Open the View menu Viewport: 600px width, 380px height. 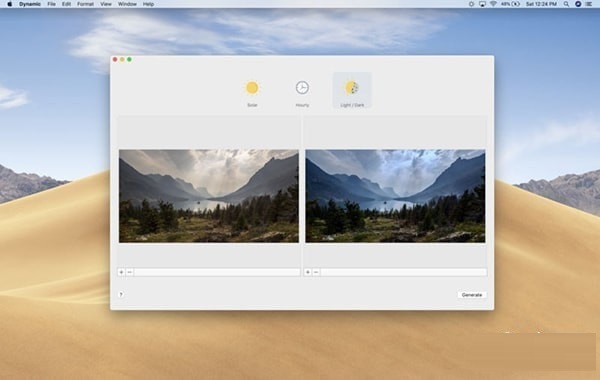click(106, 4)
